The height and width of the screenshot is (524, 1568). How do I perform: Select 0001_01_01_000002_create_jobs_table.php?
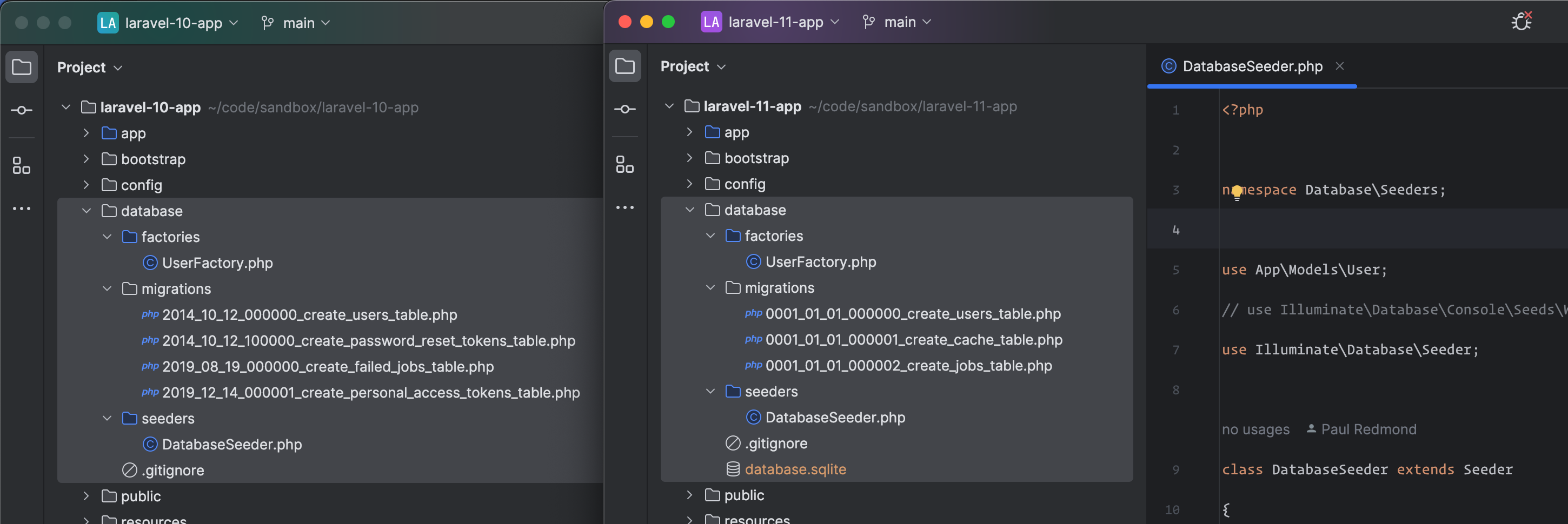(x=908, y=365)
